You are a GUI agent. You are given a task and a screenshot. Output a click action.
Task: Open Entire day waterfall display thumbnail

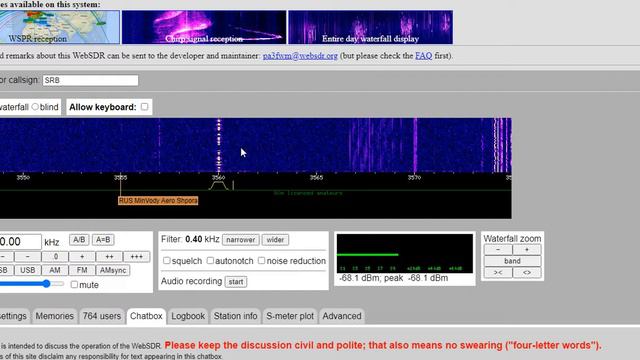click(x=370, y=27)
